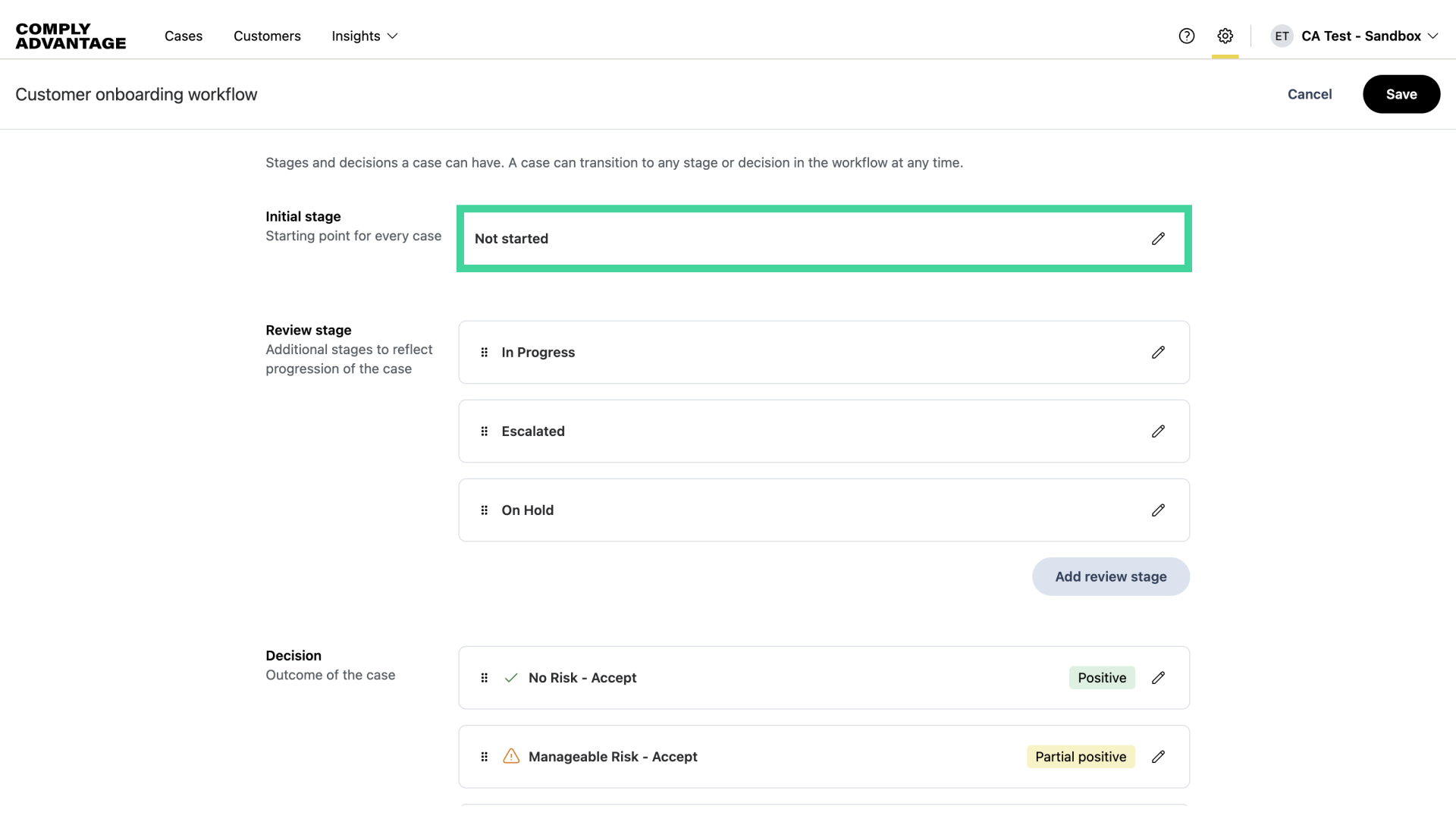
Task: Open the Customers menu item
Action: [267, 36]
